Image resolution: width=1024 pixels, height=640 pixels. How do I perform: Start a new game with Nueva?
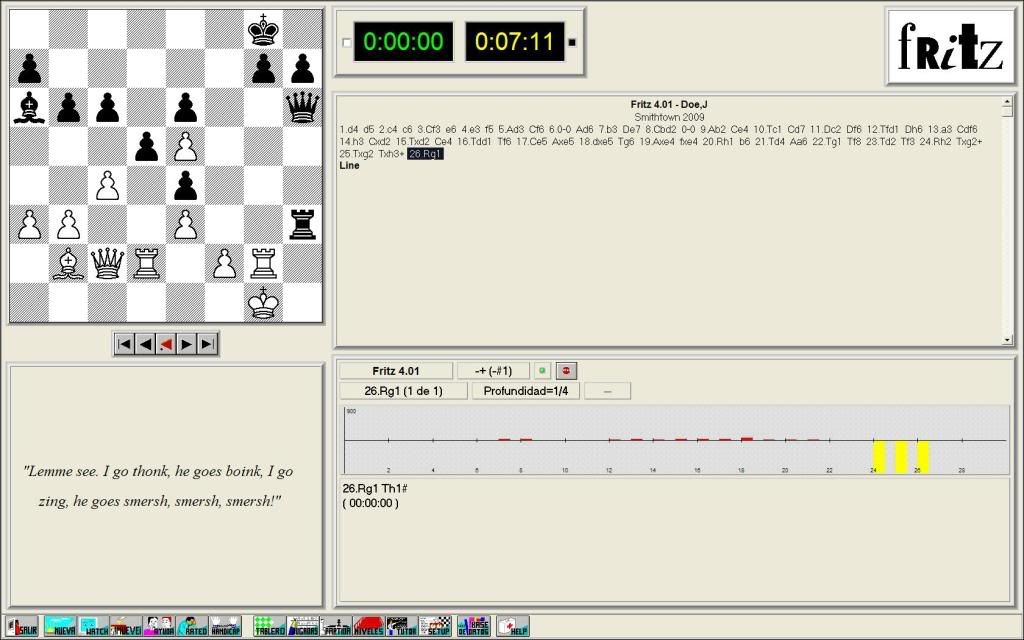(x=59, y=626)
